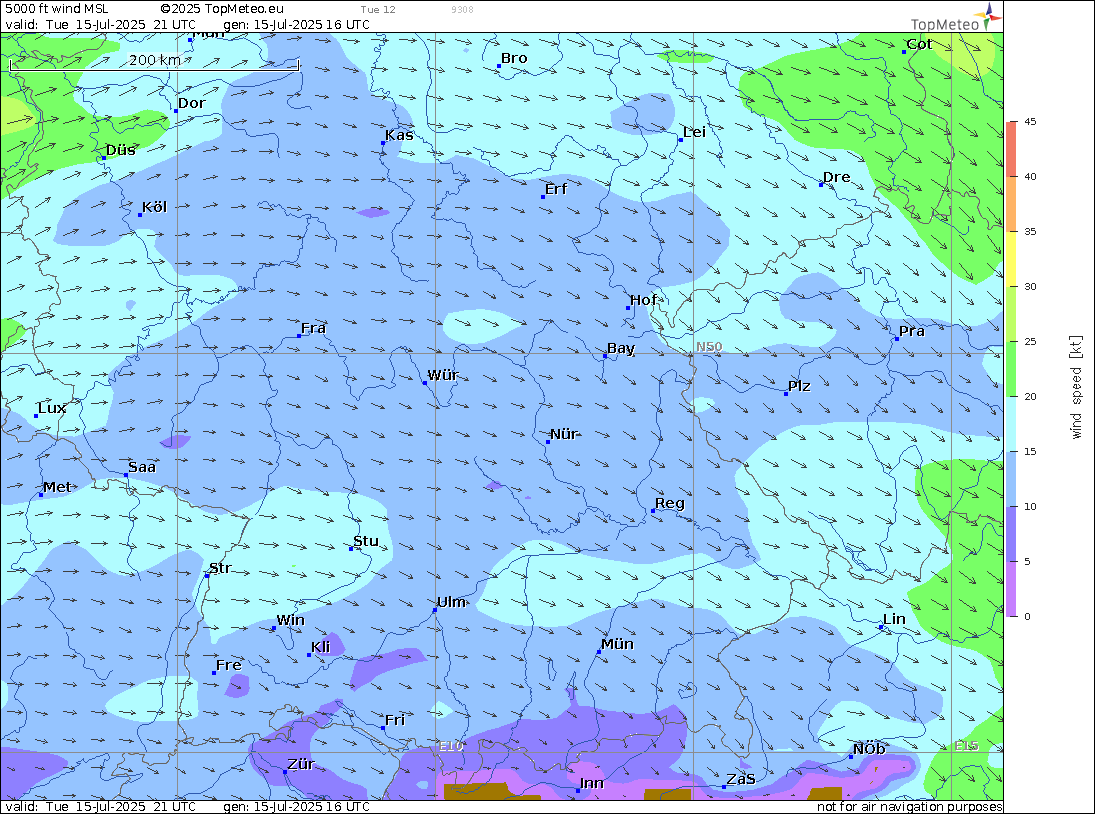Select the blue 10–15 kt legend band
Image resolution: width=1095 pixels, height=814 pixels.
point(1011,479)
